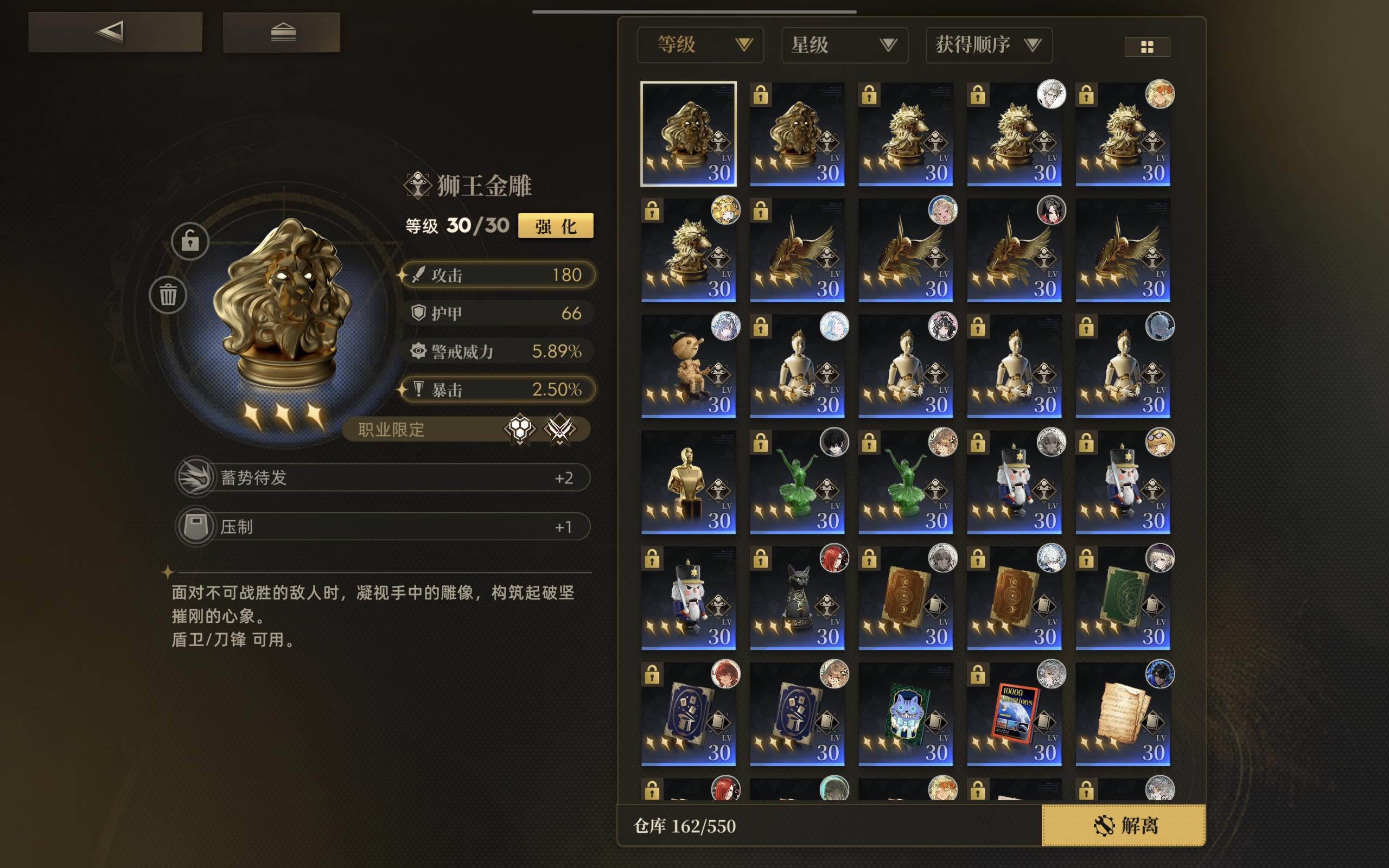This screenshot has width=1389, height=868.
Task: Click the shield class restriction icon
Action: click(x=519, y=429)
